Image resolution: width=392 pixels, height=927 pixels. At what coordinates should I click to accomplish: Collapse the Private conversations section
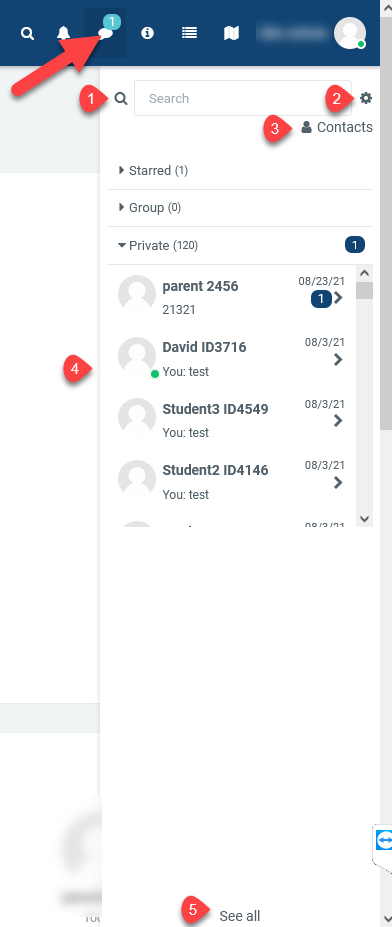239,245
